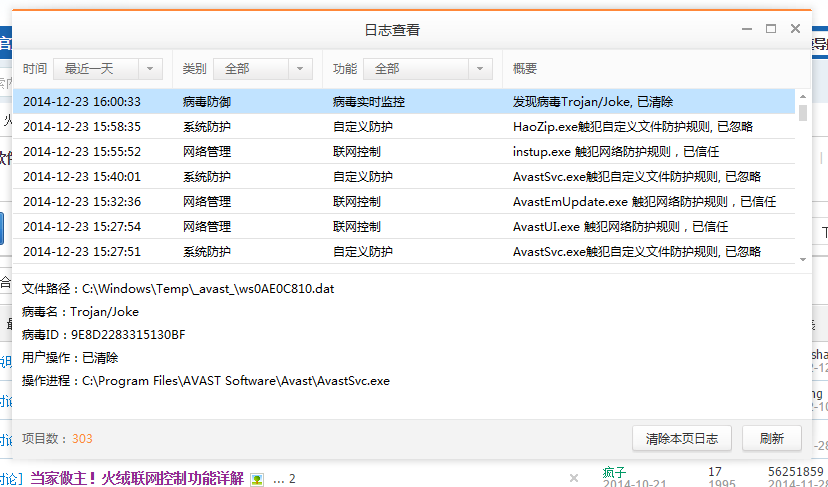Click the 联网控制 cell in the instup.exe row

[356, 152]
